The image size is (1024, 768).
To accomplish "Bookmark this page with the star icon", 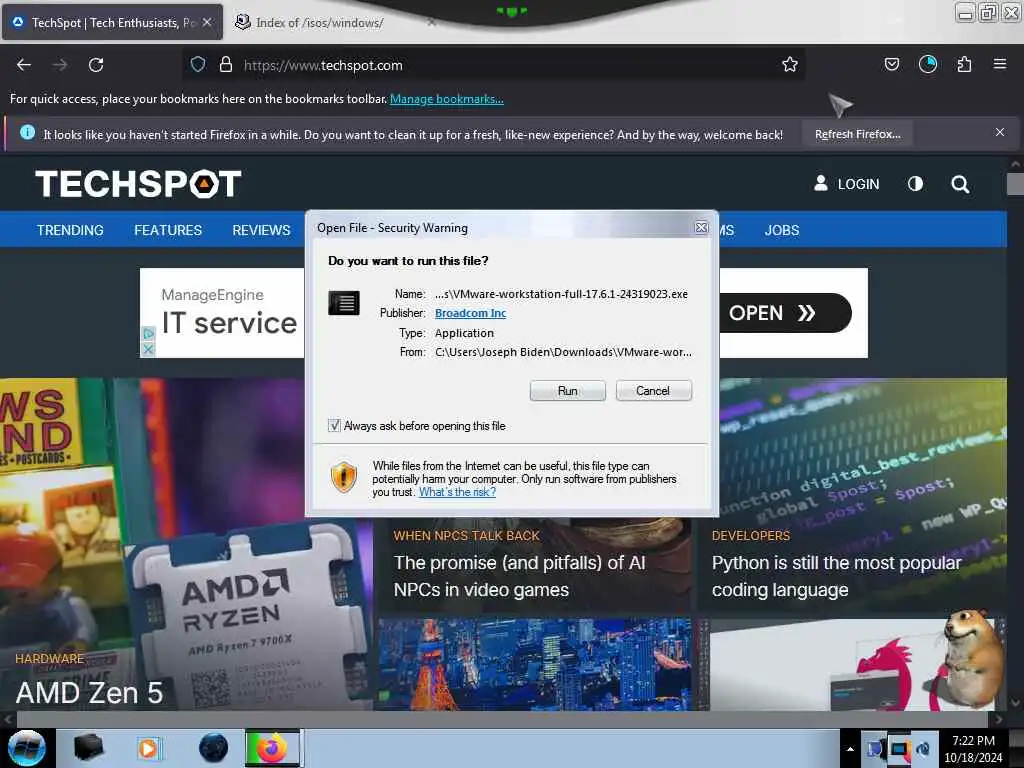I will [790, 64].
